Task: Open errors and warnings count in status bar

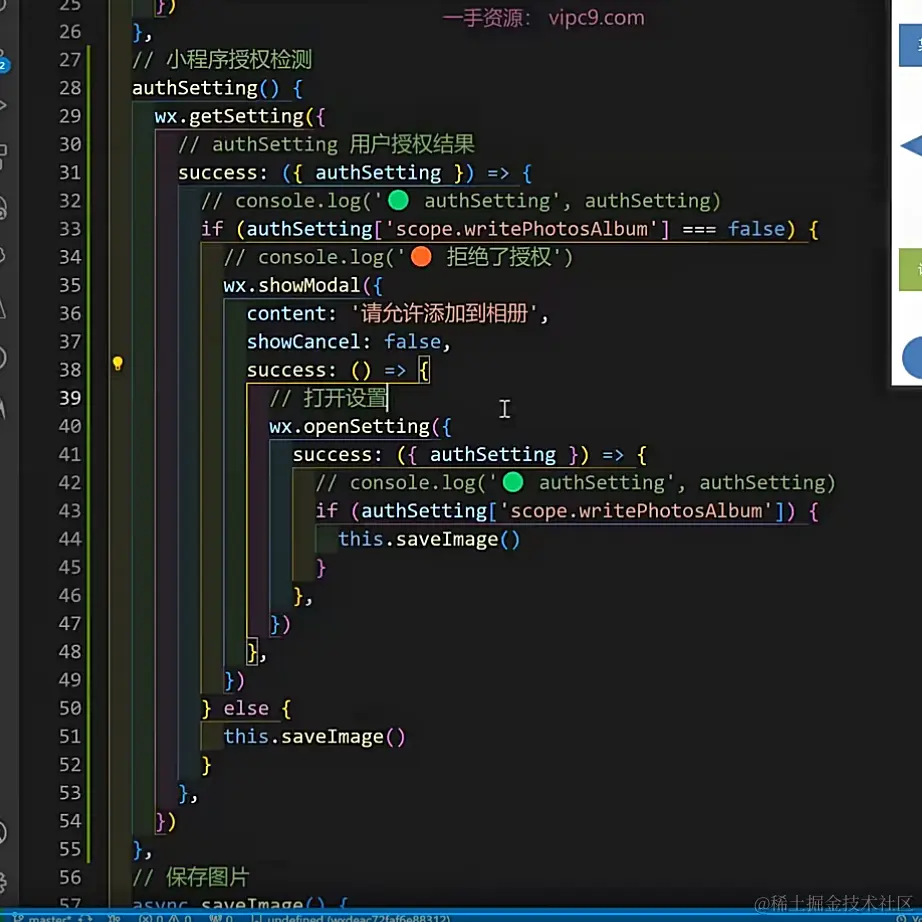Action: pyautogui.click(x=165, y=918)
